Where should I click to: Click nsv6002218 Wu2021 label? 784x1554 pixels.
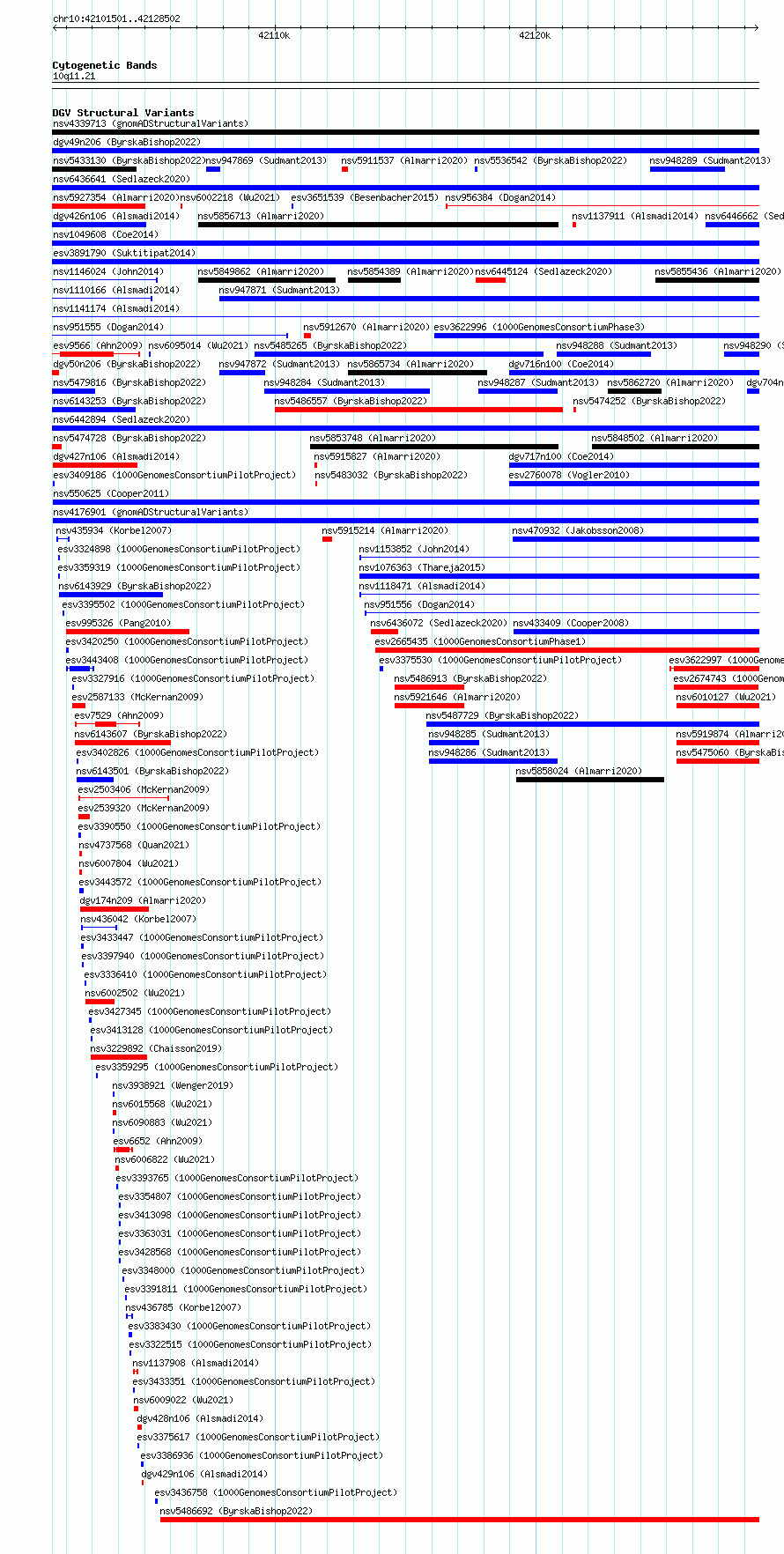pyautogui.click(x=230, y=197)
